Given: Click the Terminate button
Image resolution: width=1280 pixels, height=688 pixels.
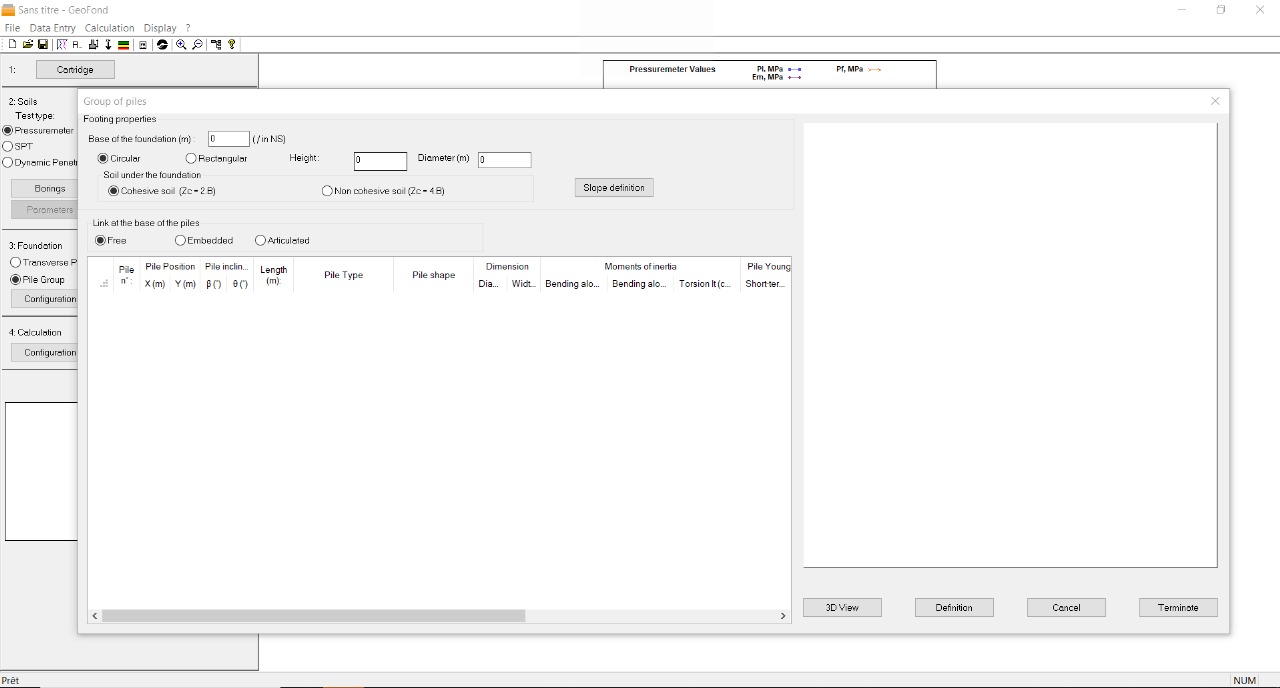Looking at the screenshot, I should (x=1178, y=607).
